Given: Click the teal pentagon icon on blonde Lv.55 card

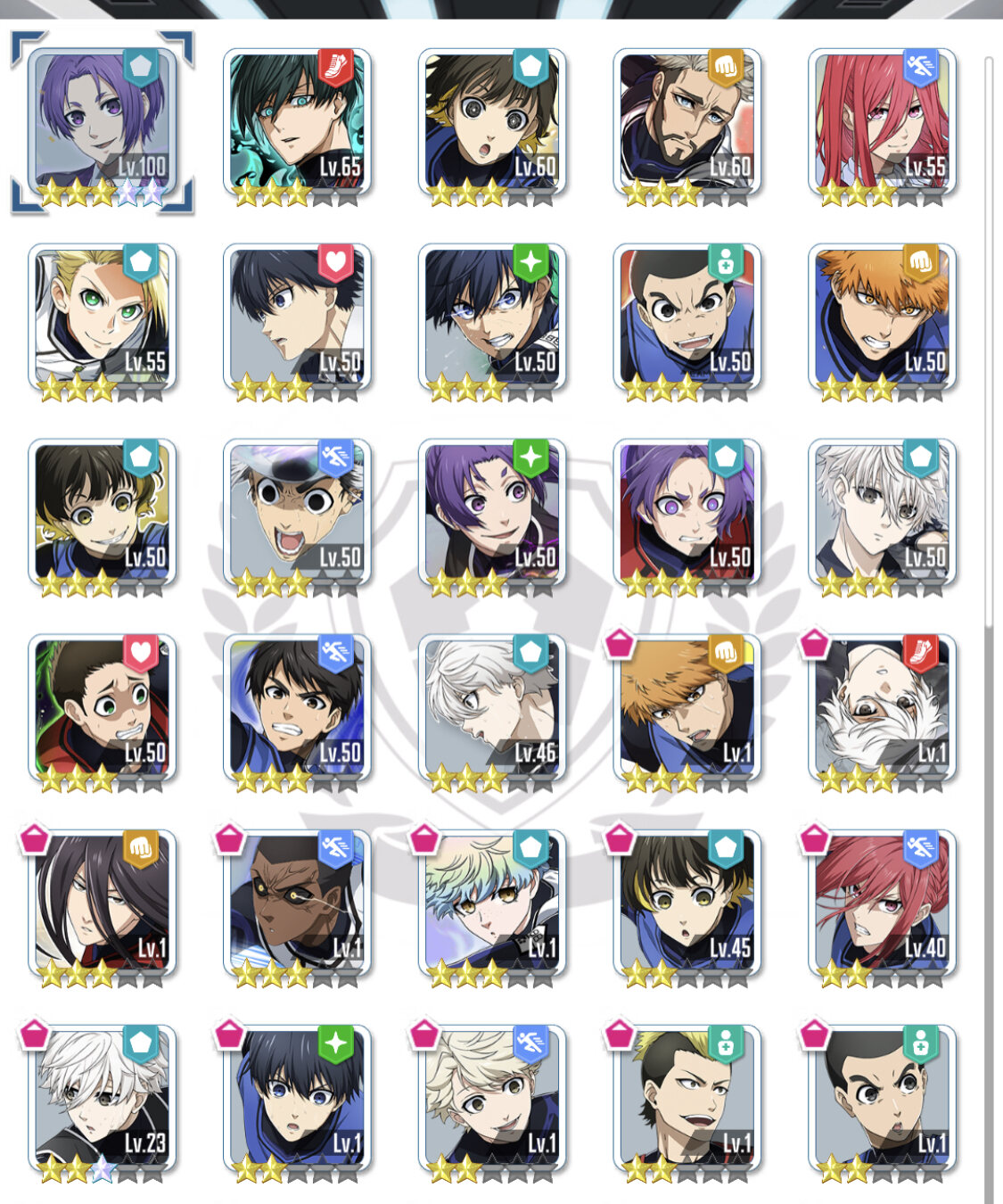Looking at the screenshot, I should click(x=140, y=262).
